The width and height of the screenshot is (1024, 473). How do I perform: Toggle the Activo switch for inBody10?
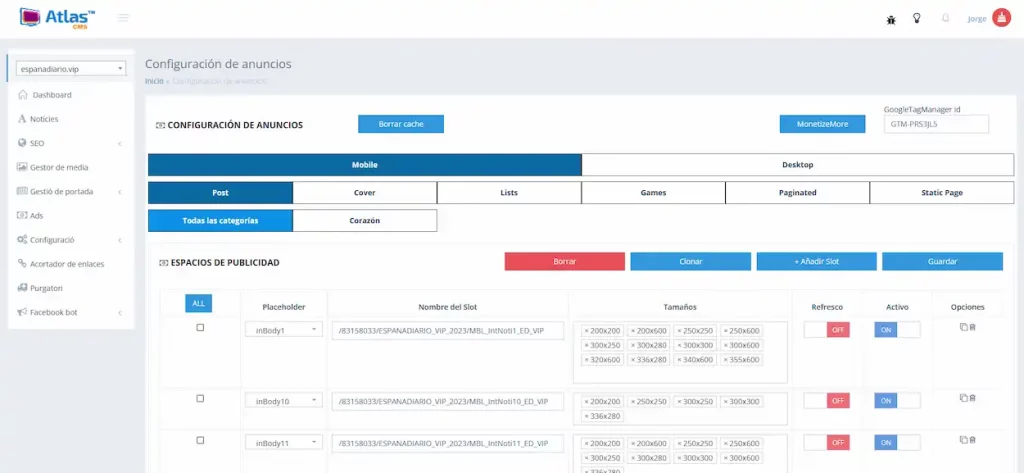(896, 400)
